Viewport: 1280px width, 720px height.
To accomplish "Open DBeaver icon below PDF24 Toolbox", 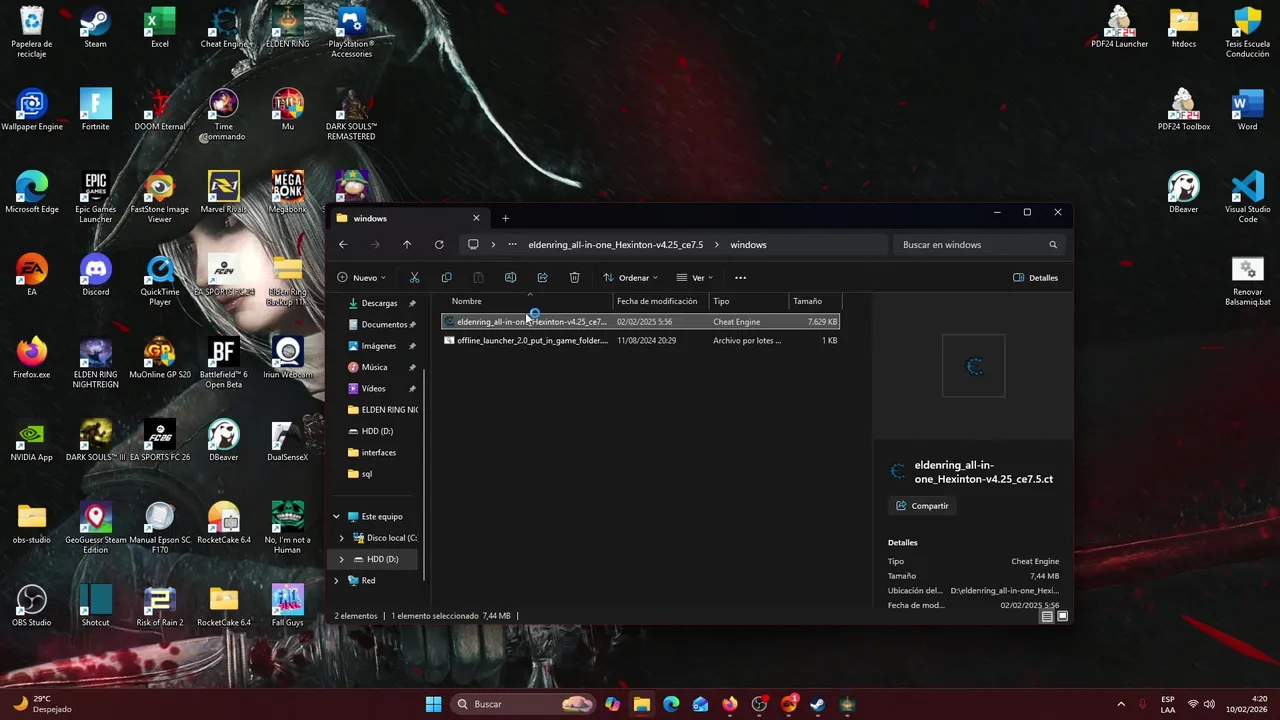I will 1184,193.
